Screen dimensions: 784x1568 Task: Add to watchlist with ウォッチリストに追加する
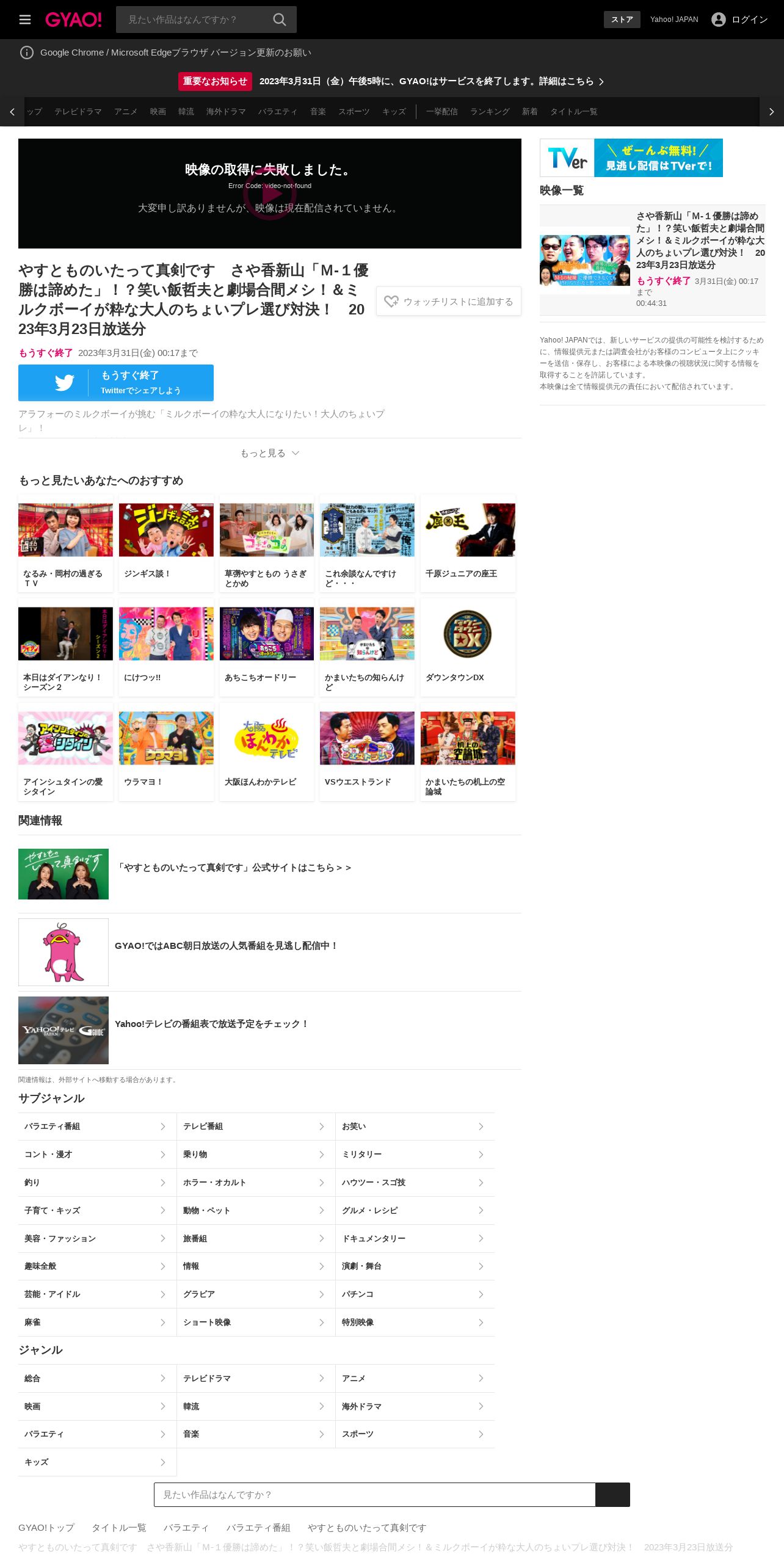tap(449, 301)
